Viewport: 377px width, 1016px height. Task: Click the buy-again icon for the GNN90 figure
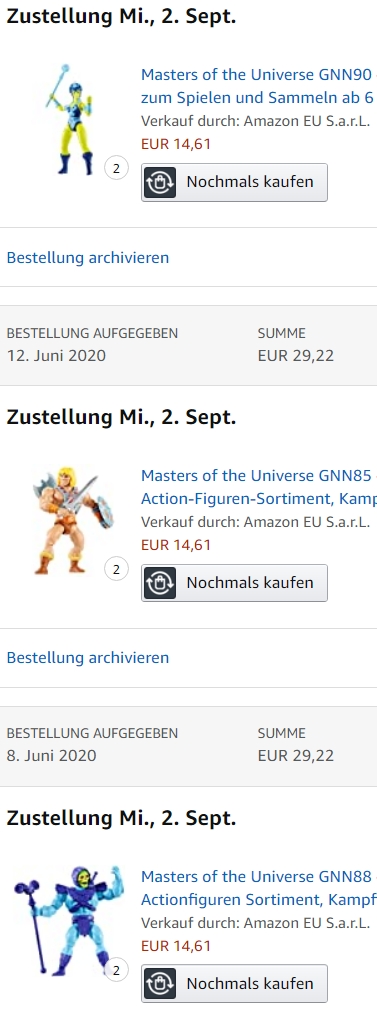[159, 182]
